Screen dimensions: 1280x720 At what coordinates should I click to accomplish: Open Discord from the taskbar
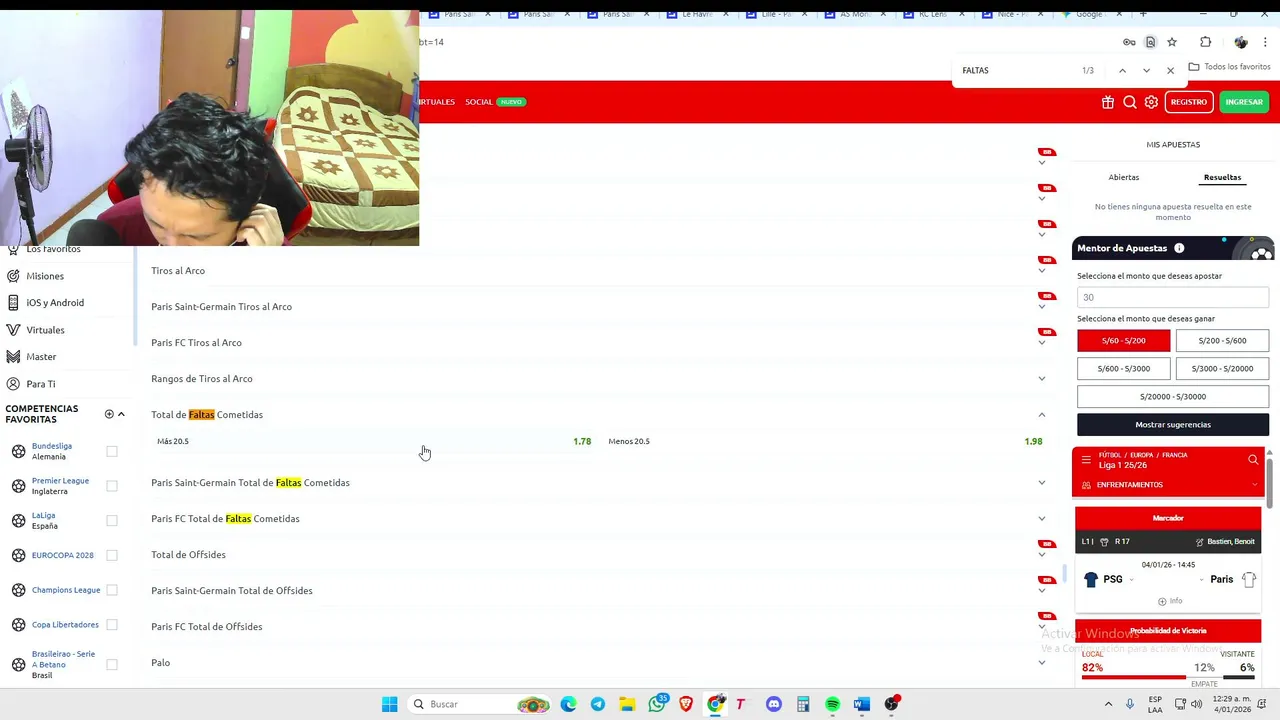point(773,704)
